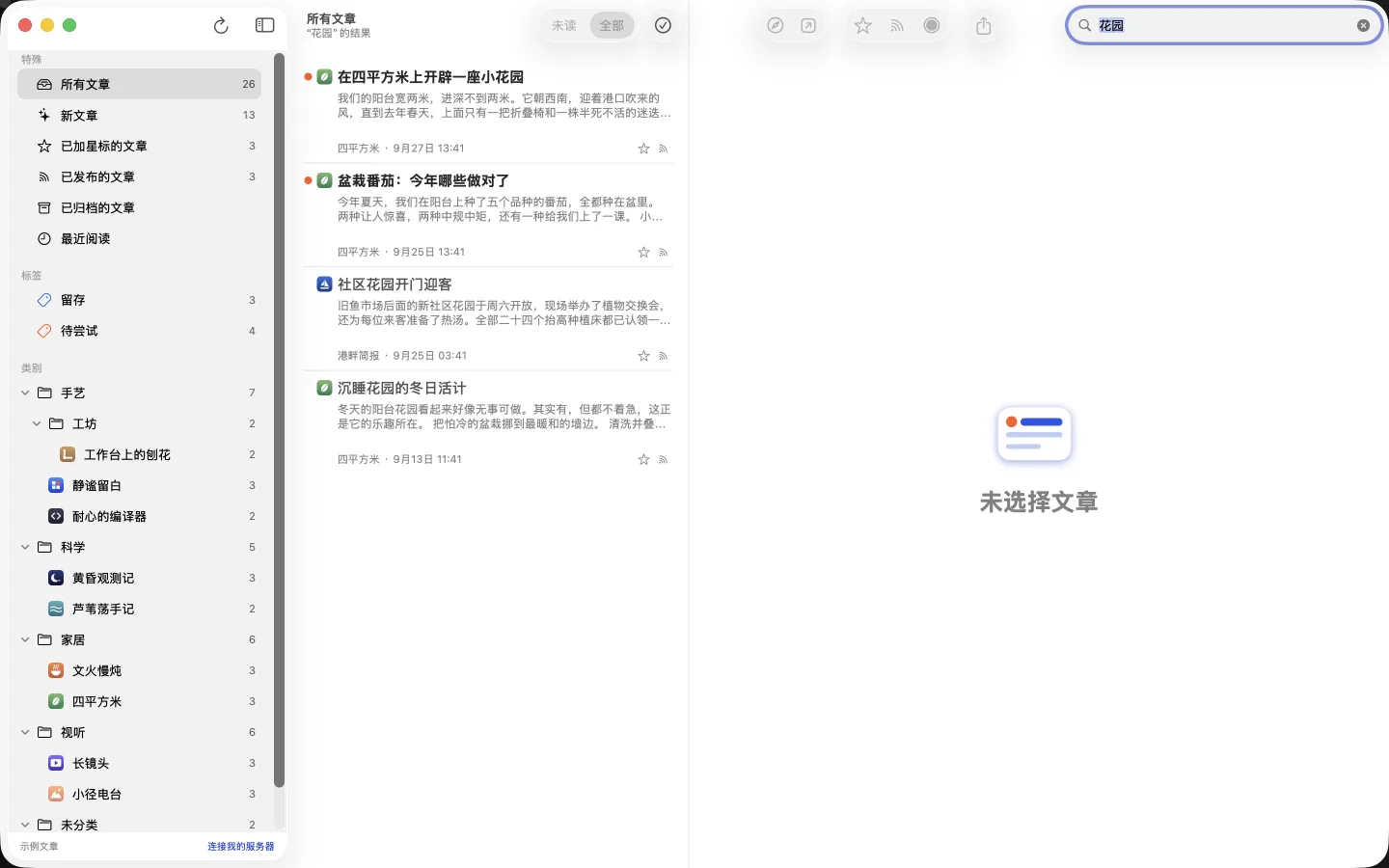Open 已加星标的文章 list
The height and width of the screenshot is (868, 1389).
[x=140, y=146]
